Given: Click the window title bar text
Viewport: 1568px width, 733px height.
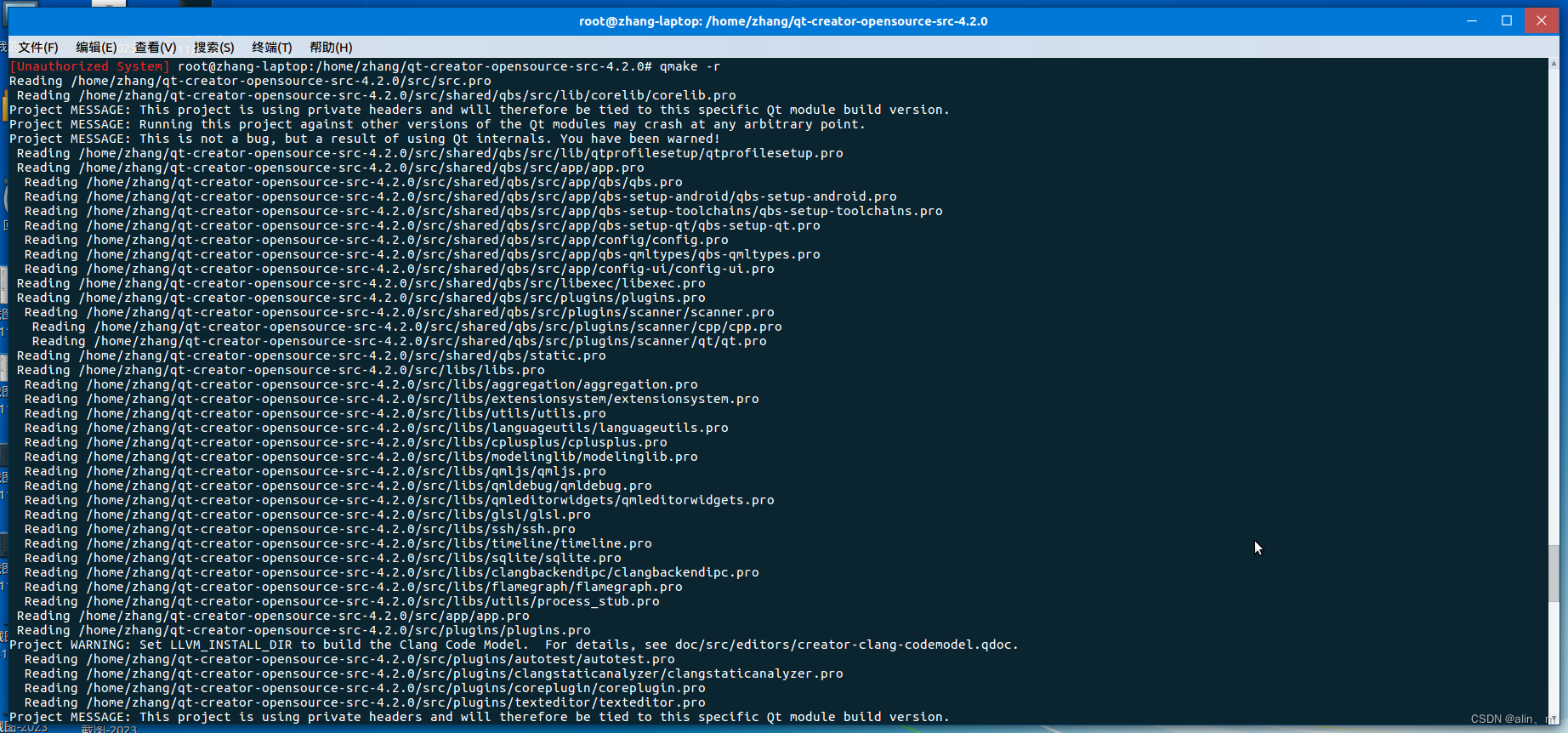Looking at the screenshot, I should point(783,21).
